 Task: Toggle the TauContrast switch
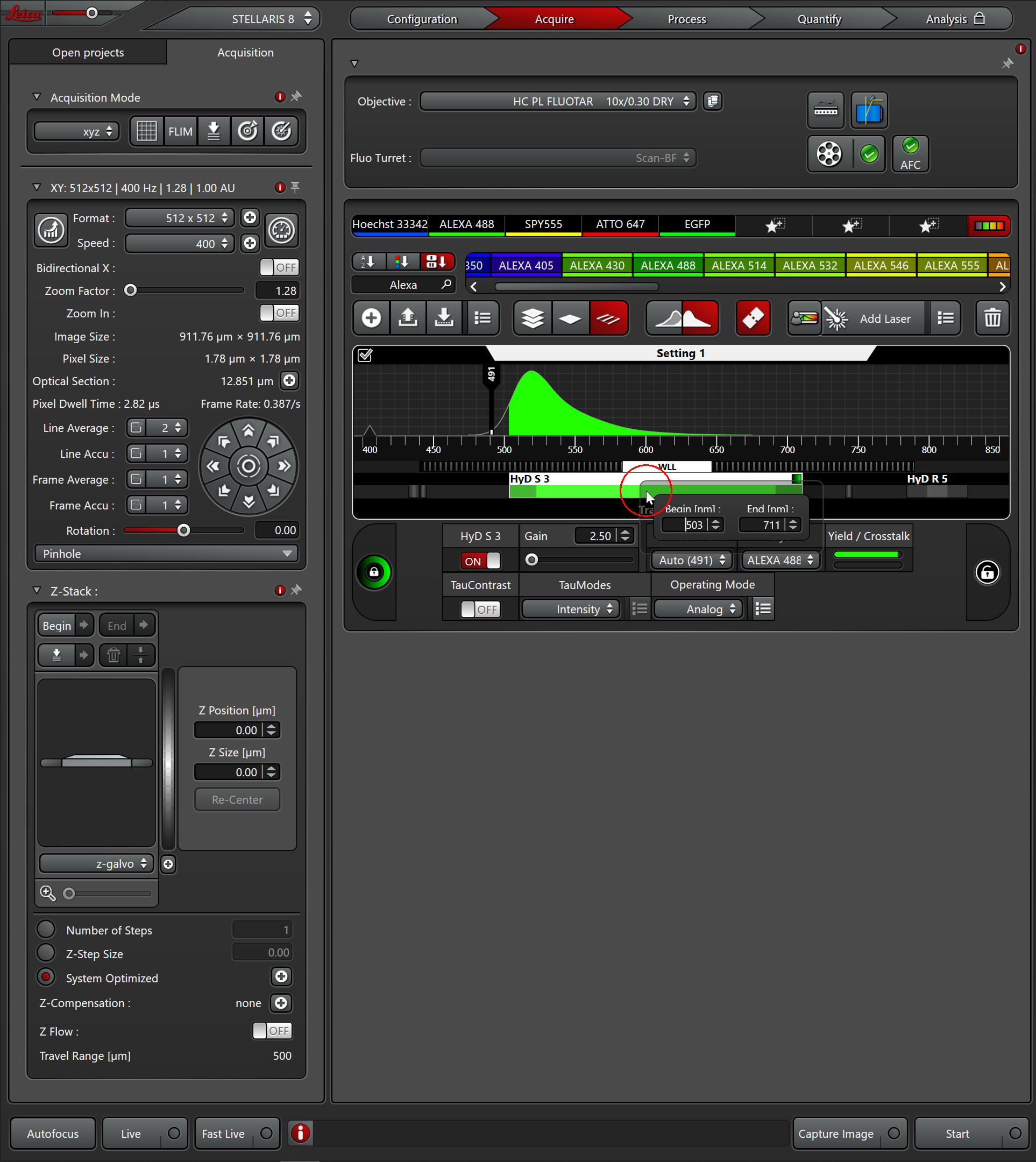click(x=480, y=609)
